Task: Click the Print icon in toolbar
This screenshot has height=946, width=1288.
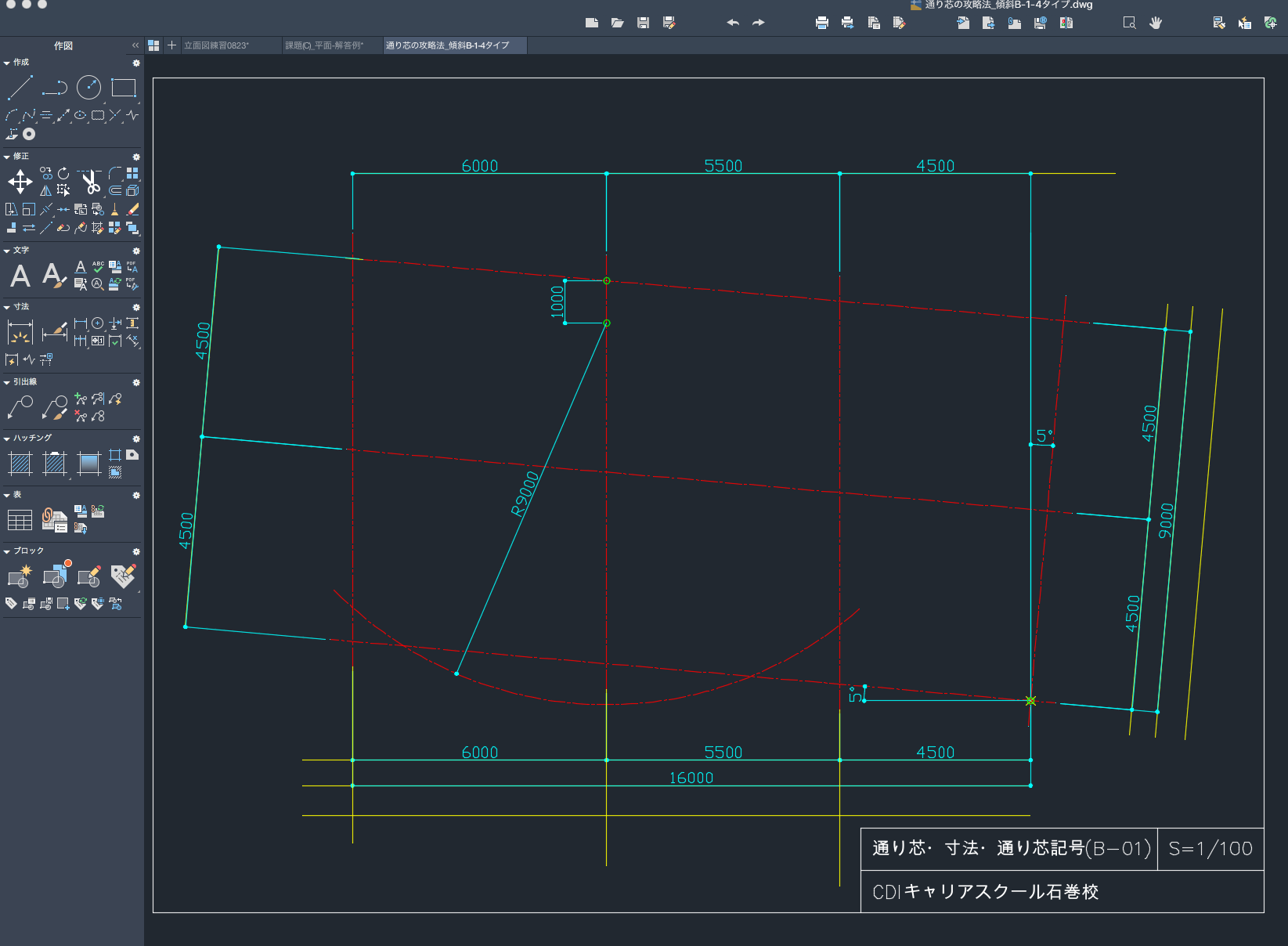Action: (822, 23)
